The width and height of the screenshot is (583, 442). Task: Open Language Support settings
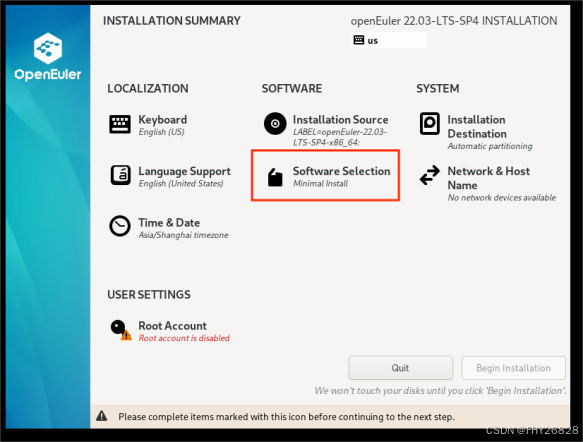click(x=170, y=176)
